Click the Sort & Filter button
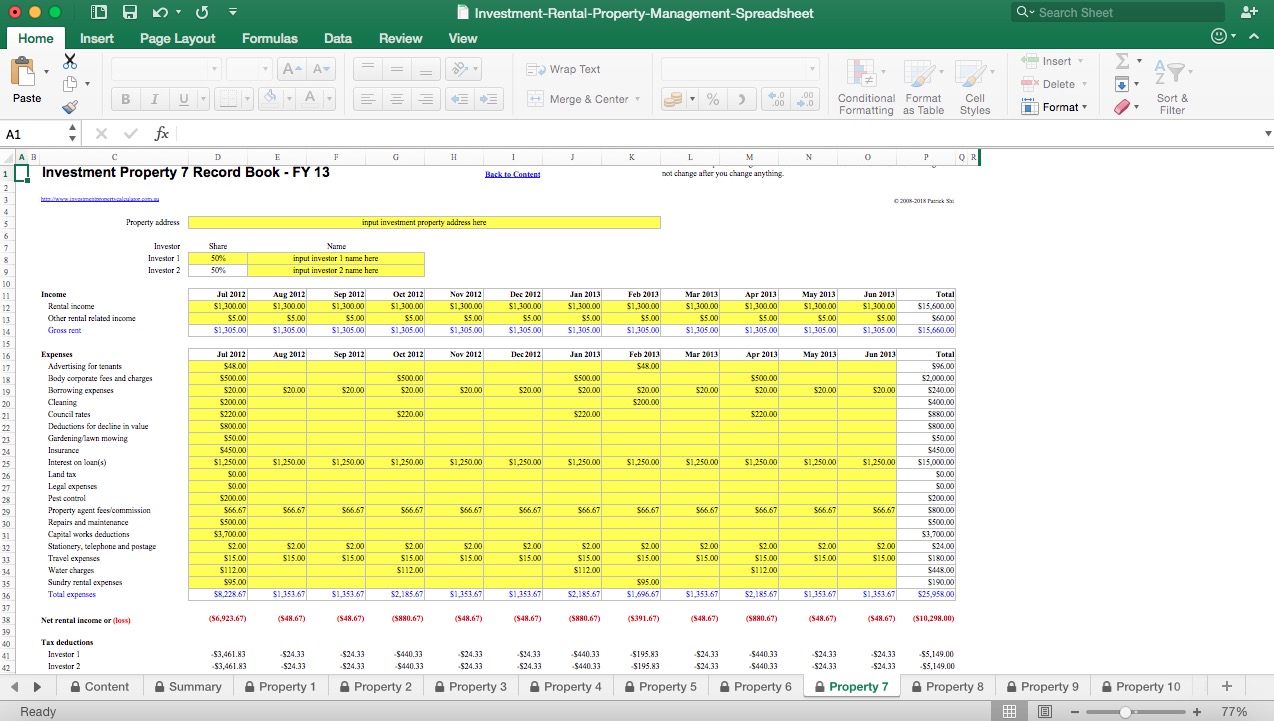1274x721 pixels. 1172,85
